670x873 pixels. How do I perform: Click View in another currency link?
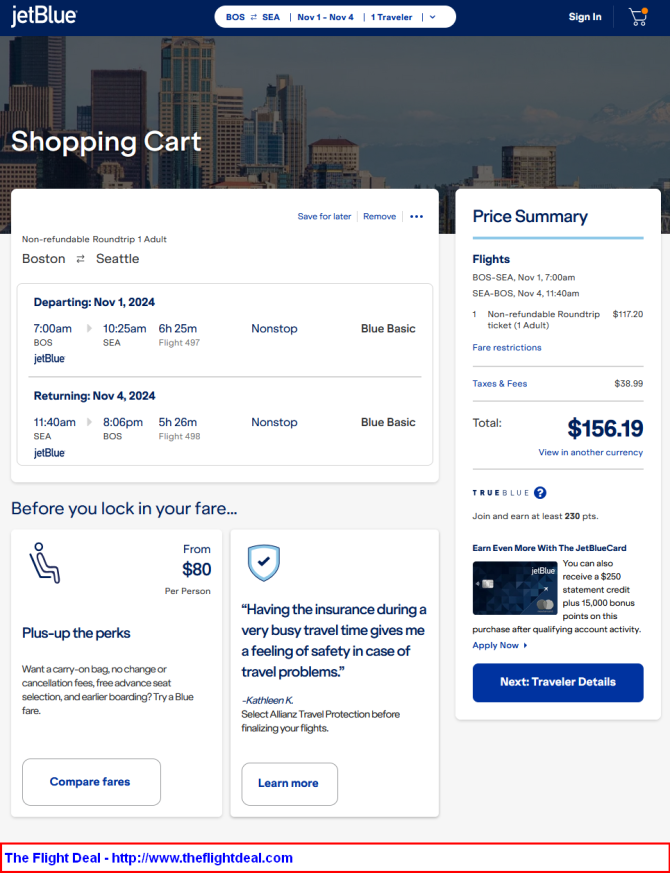coord(590,452)
